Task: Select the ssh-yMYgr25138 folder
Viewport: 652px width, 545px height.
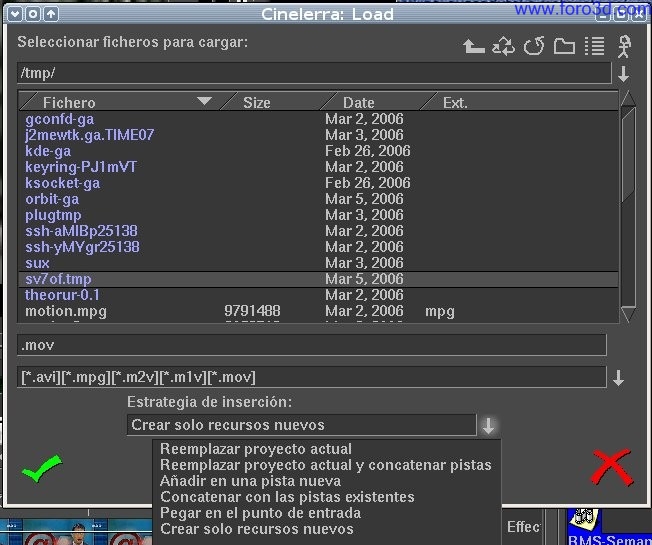Action: click(x=82, y=247)
